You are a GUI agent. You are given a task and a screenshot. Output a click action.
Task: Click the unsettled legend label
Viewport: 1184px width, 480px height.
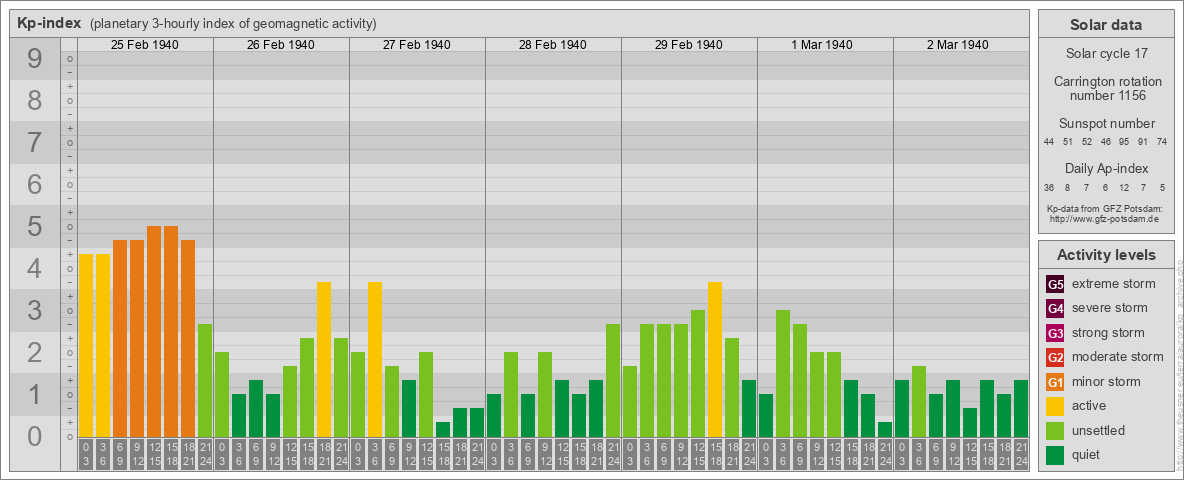1099,431
